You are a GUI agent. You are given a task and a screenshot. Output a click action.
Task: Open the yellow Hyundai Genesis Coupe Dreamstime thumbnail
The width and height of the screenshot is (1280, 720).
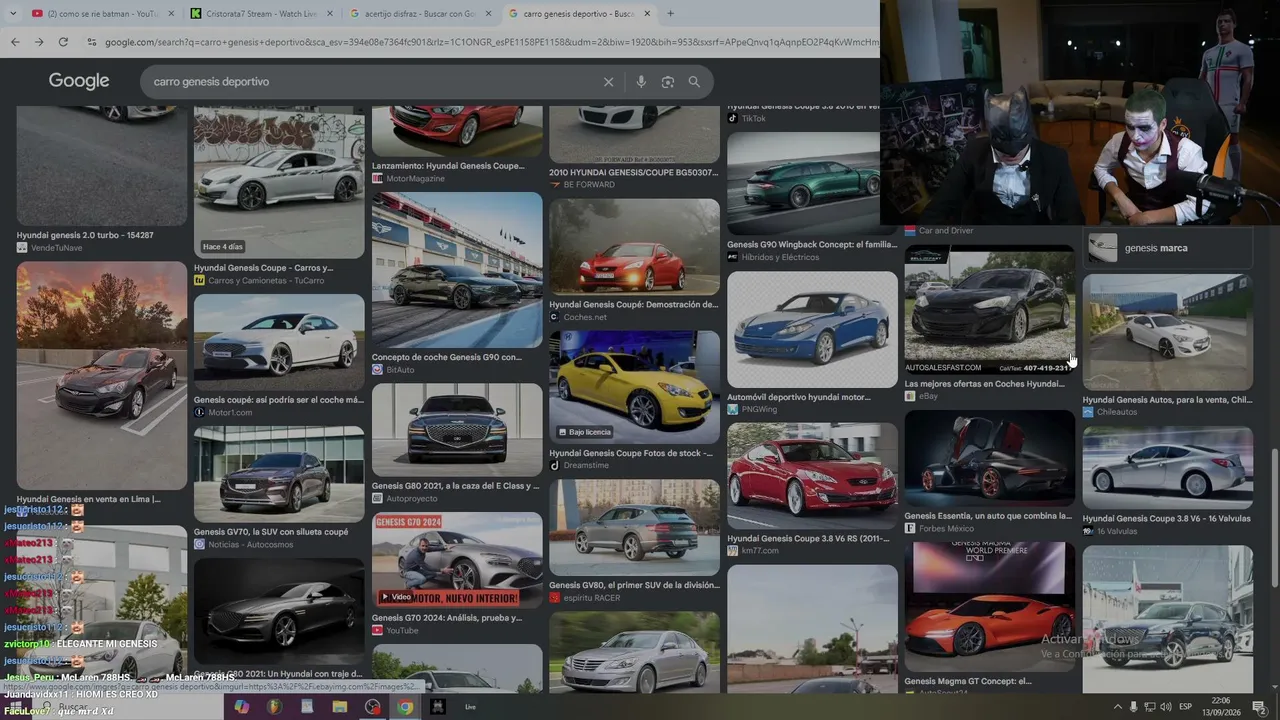click(634, 387)
